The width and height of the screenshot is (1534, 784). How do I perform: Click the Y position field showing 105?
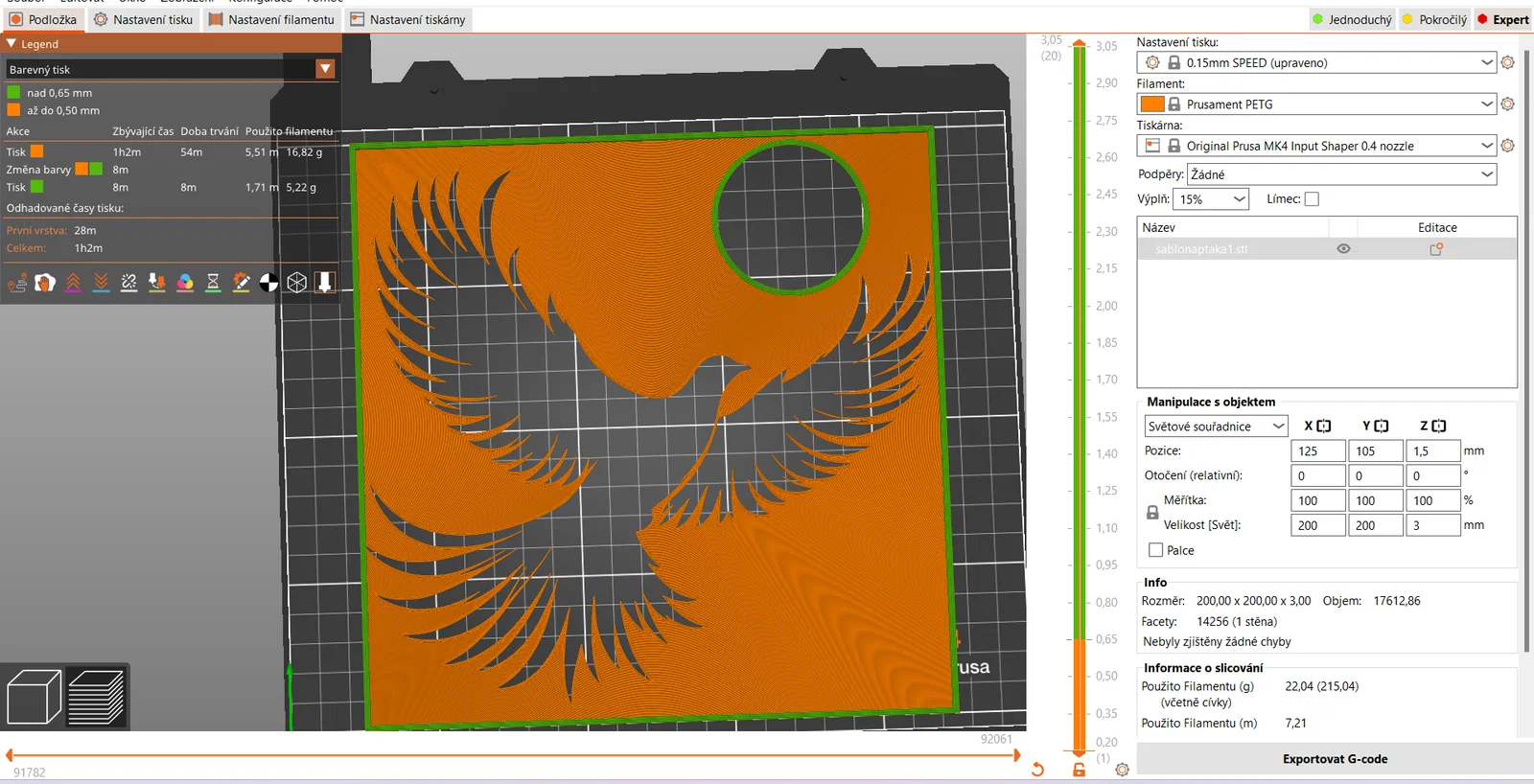coord(1376,450)
